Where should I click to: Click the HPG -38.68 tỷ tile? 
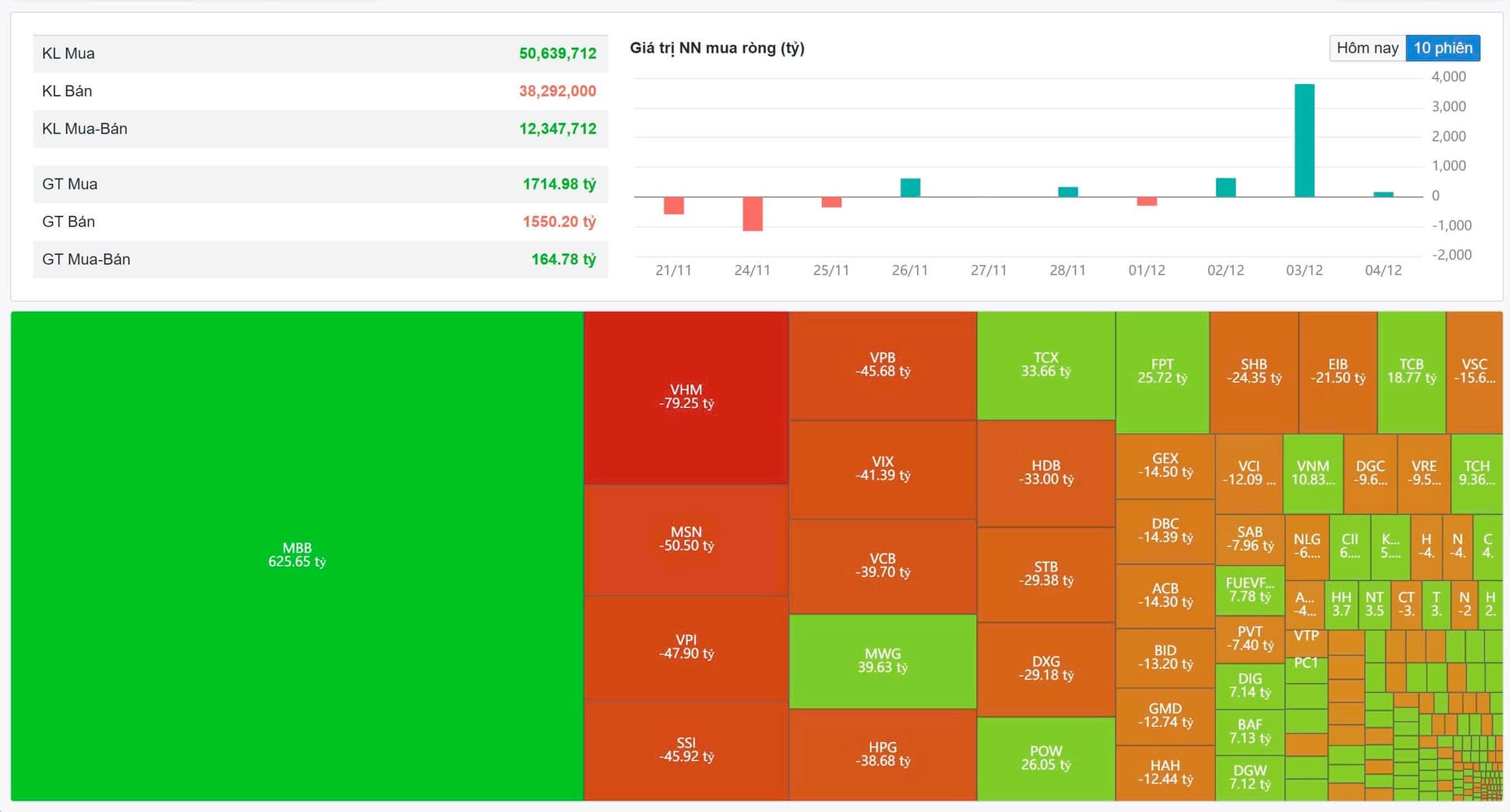click(x=882, y=754)
